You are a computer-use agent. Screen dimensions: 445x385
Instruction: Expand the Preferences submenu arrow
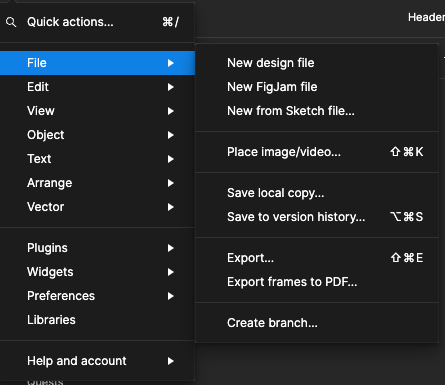pos(171,296)
